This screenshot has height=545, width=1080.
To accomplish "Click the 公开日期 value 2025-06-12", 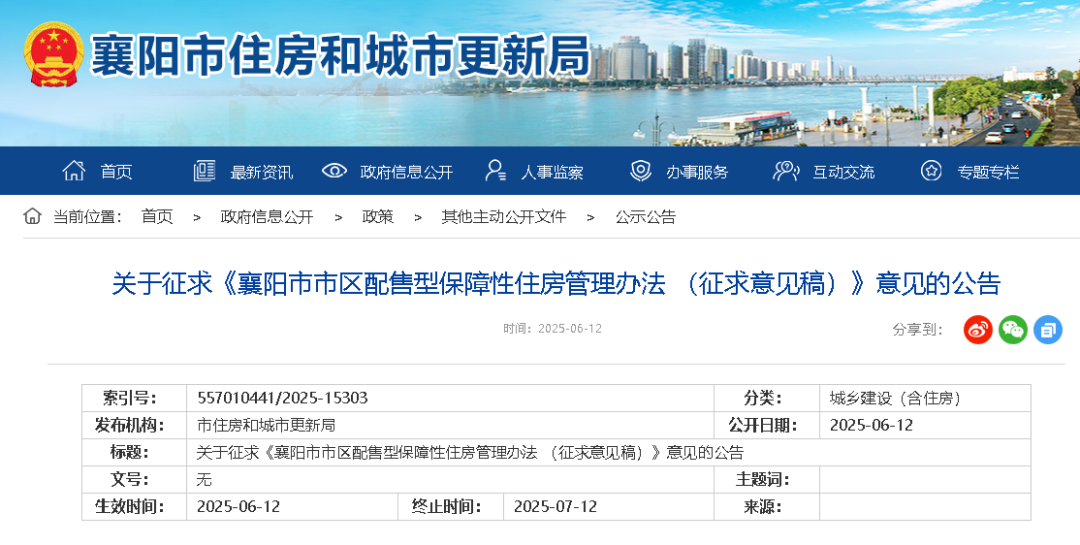I will point(871,425).
